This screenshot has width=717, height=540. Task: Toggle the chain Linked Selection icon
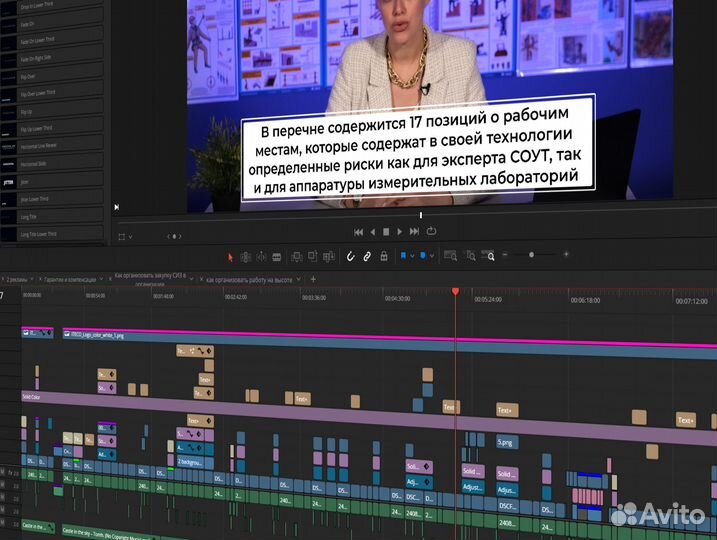(x=367, y=257)
